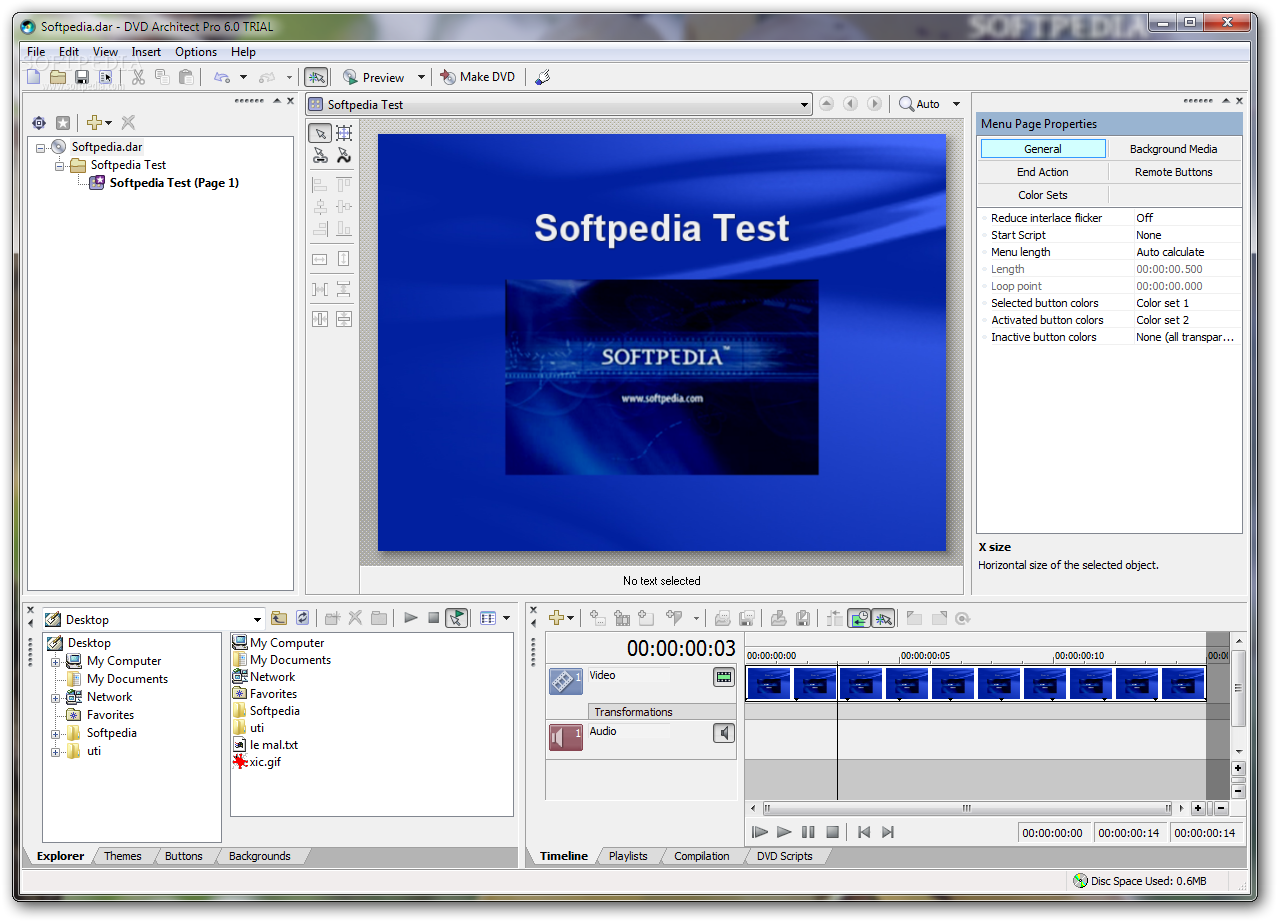The height and width of the screenshot is (922, 1278).
Task: Click the Background Media properties button
Action: pos(1174,149)
